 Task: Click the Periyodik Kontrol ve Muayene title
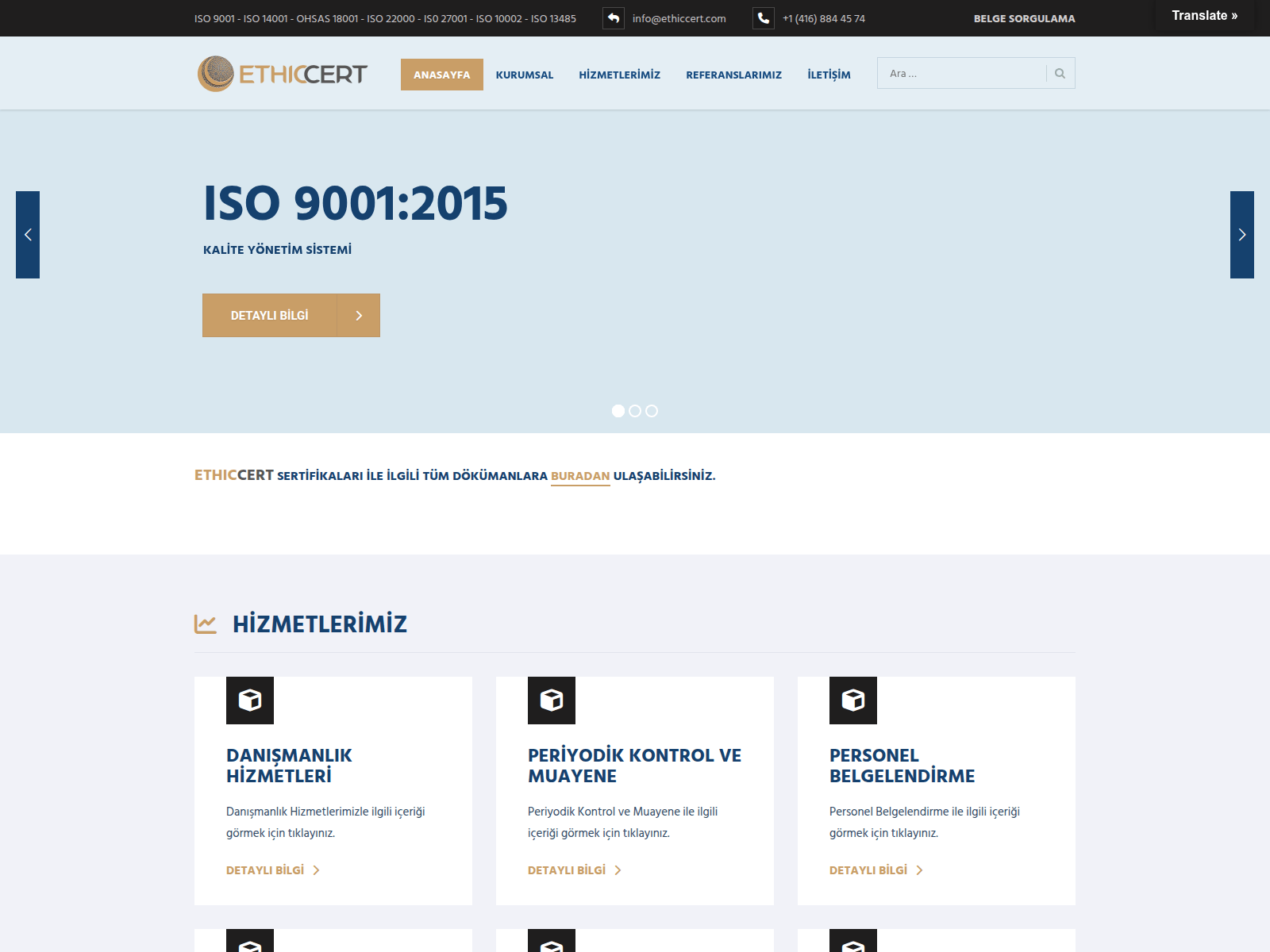635,766
